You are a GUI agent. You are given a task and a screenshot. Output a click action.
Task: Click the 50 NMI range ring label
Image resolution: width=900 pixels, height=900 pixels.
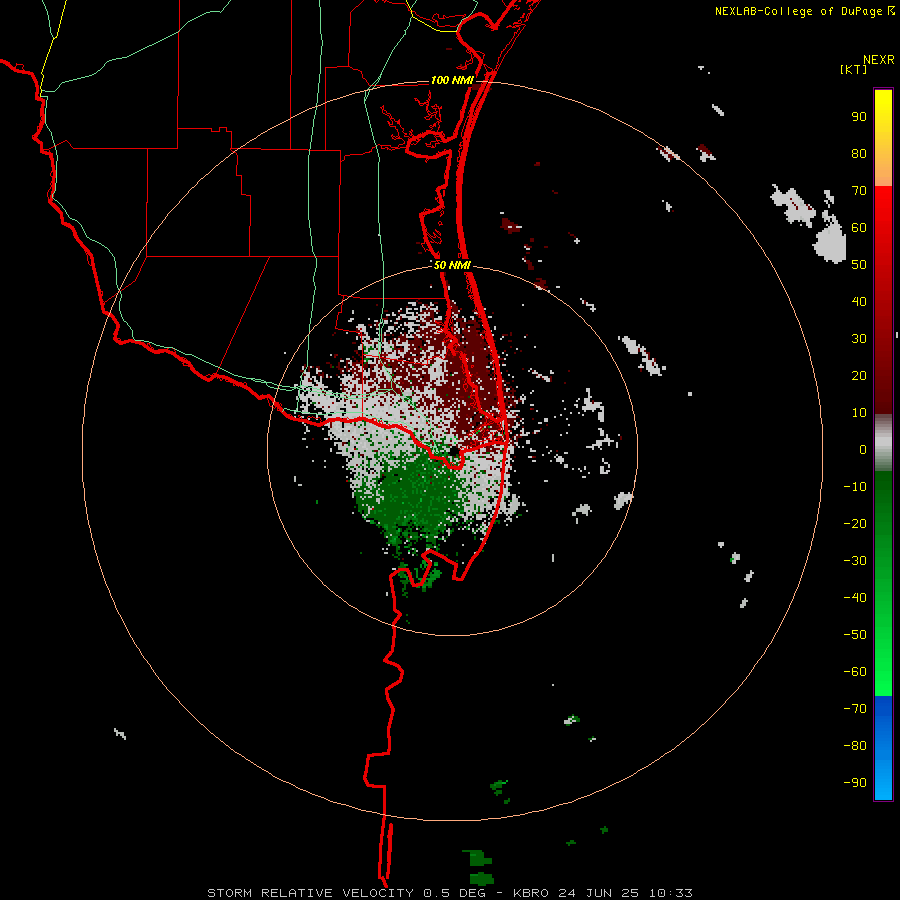point(452,265)
